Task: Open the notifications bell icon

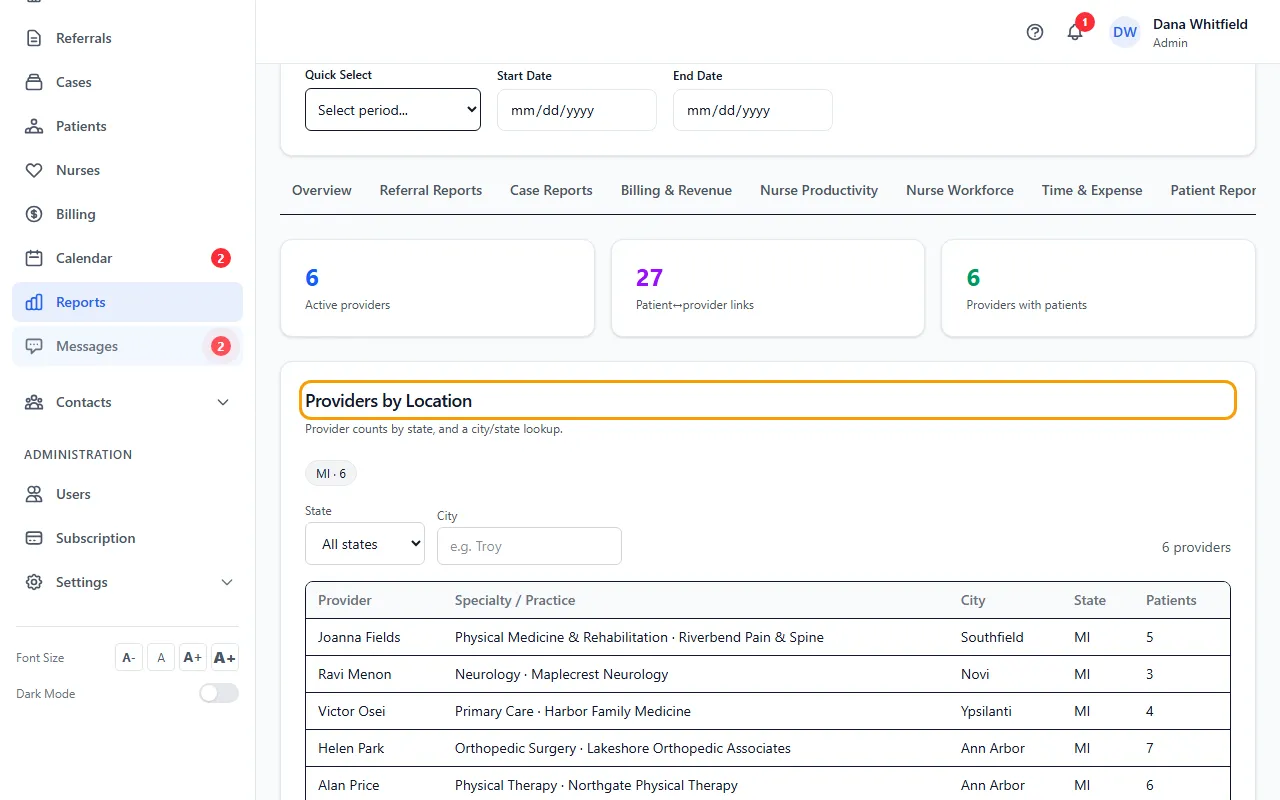Action: [x=1075, y=32]
